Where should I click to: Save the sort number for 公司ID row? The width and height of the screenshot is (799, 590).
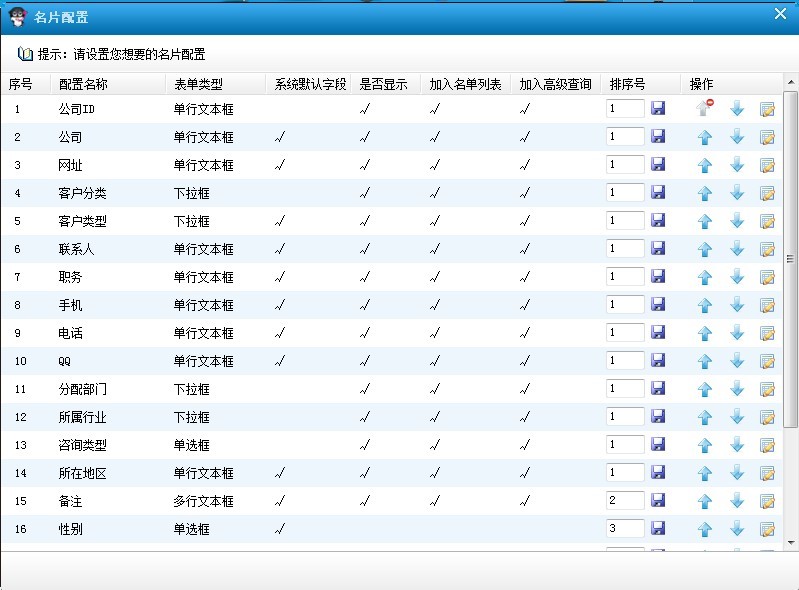(658, 108)
